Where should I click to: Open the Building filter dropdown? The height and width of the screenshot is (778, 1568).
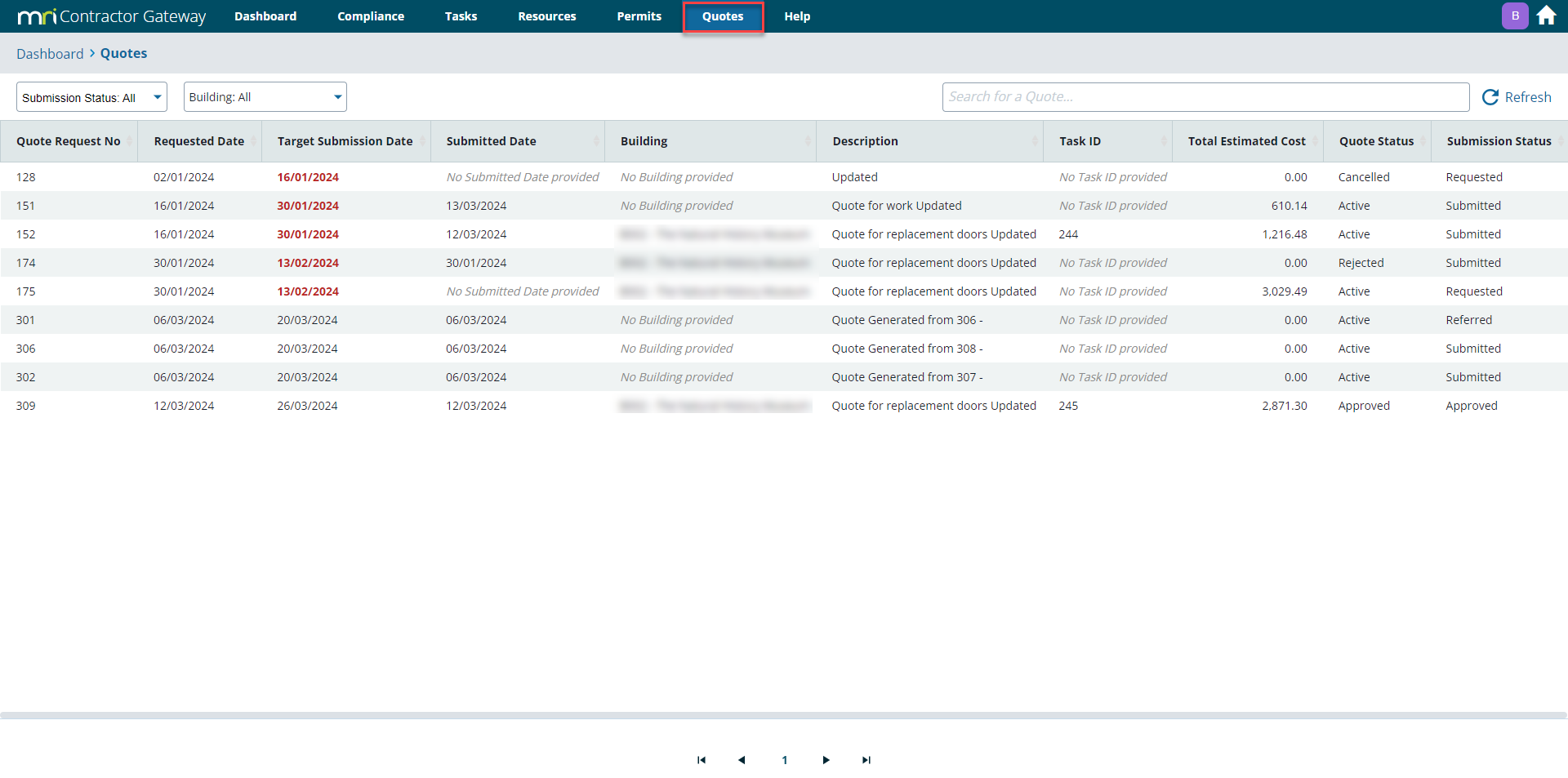point(265,97)
